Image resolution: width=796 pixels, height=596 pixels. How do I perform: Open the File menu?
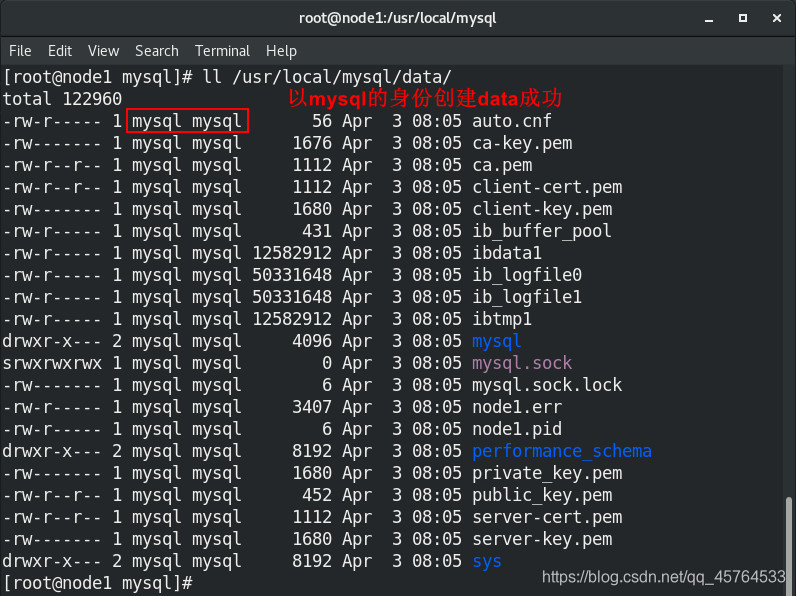[20, 51]
